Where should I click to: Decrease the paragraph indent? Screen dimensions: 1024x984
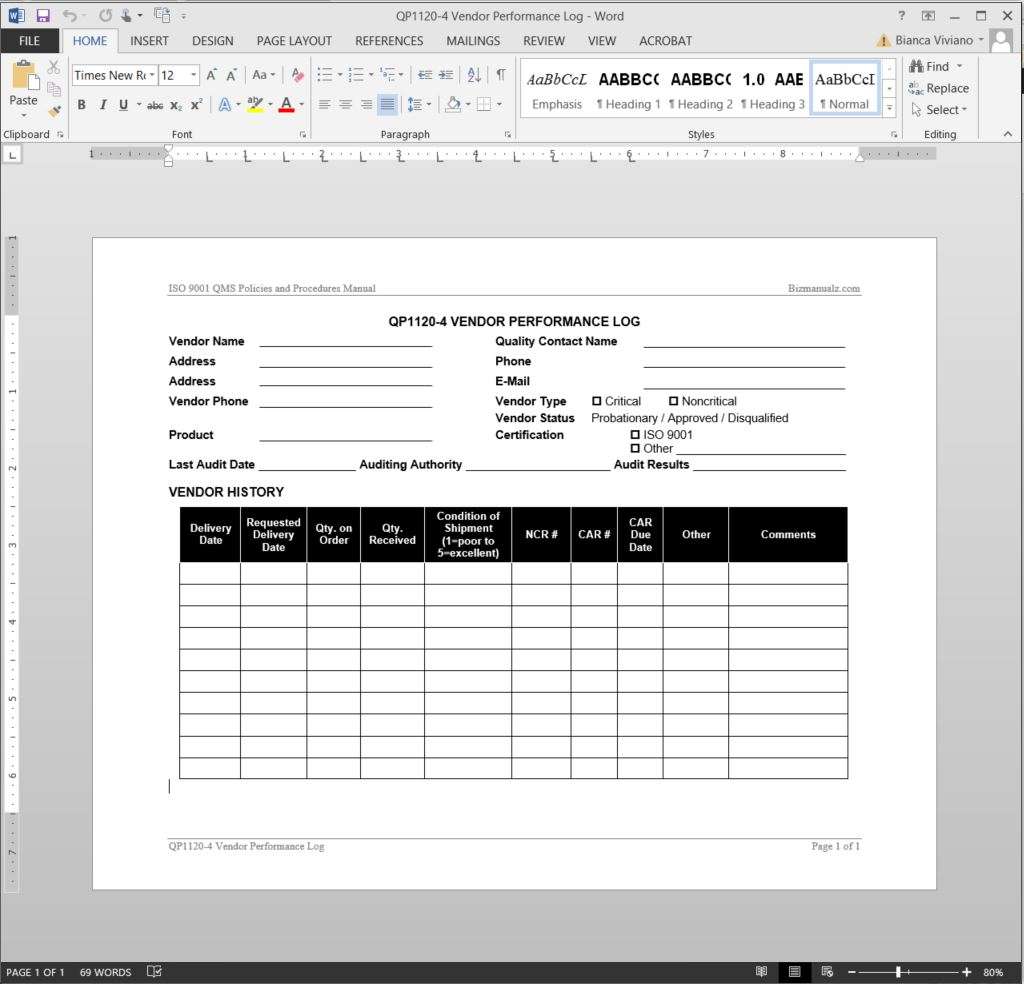pyautogui.click(x=425, y=74)
